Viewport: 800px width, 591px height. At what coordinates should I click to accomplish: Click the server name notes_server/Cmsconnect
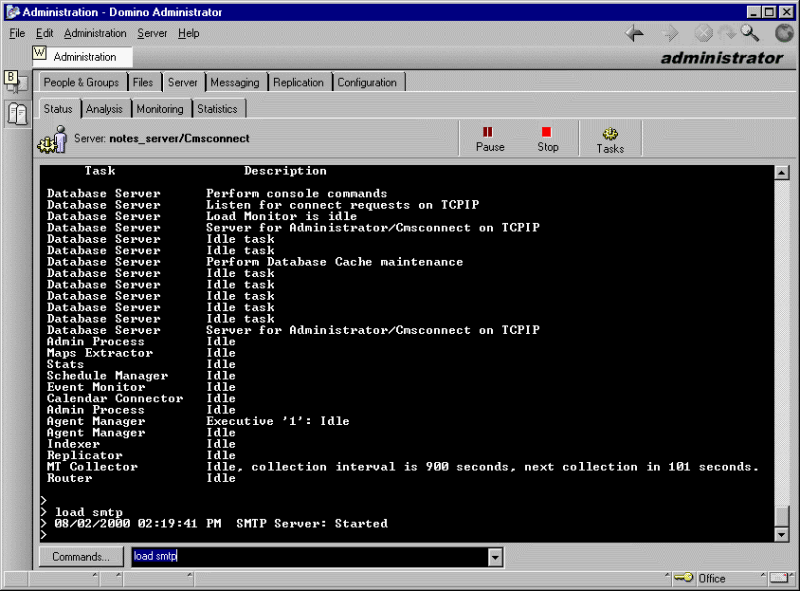pos(179,138)
